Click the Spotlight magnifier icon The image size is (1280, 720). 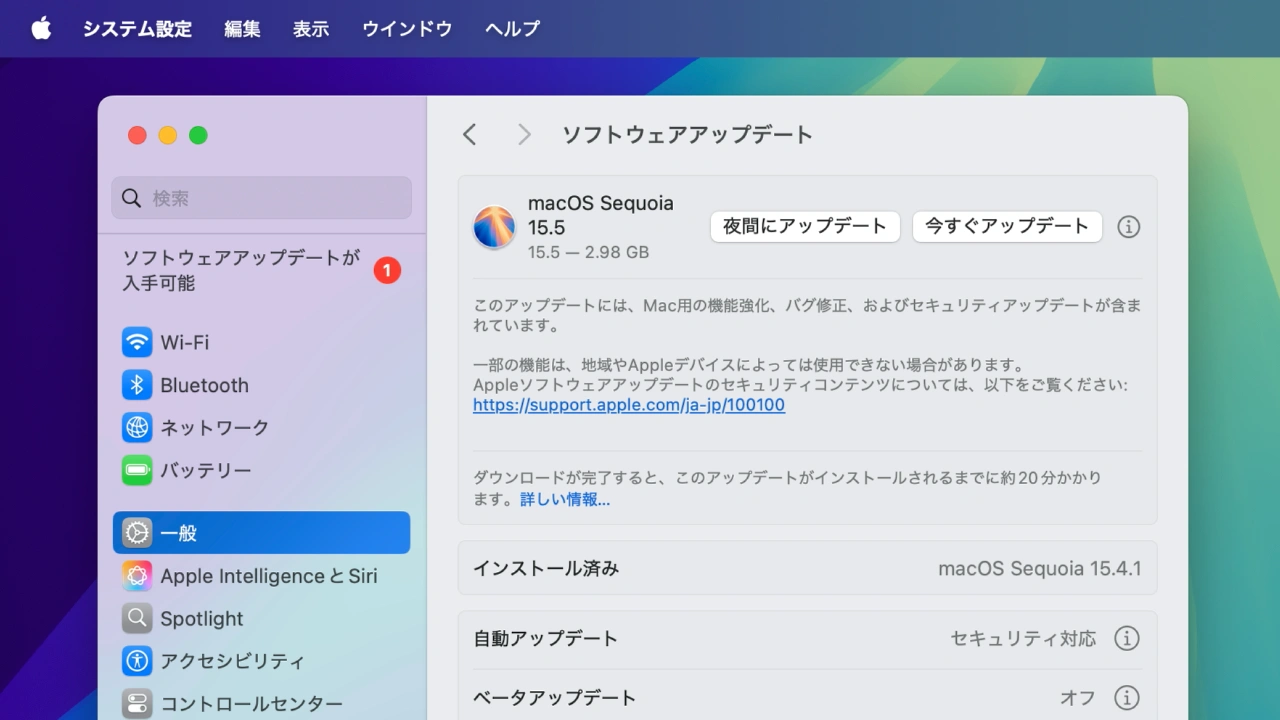coord(137,619)
